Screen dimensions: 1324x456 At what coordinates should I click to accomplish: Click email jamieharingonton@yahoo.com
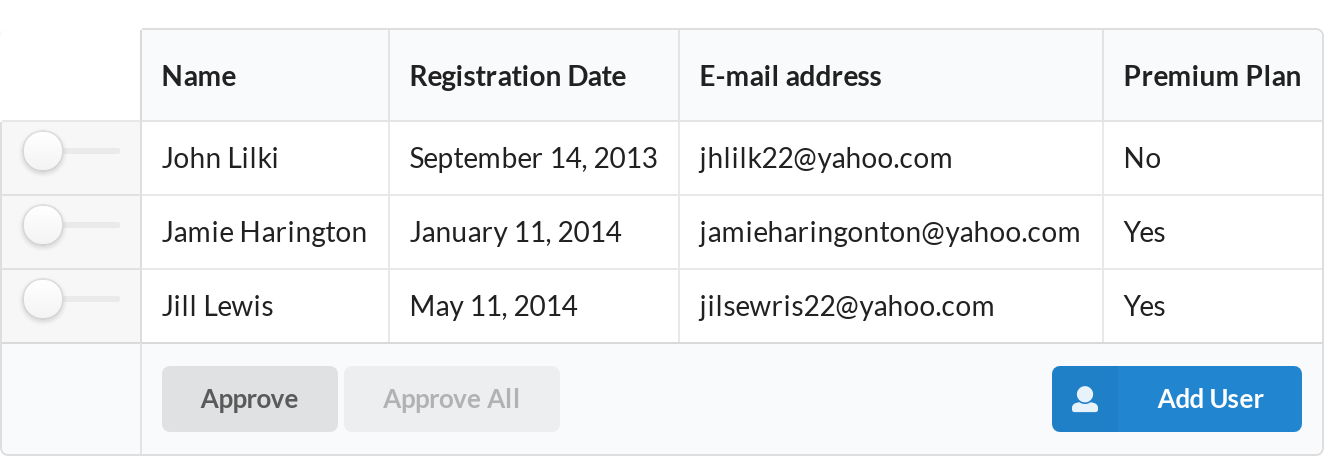[890, 232]
